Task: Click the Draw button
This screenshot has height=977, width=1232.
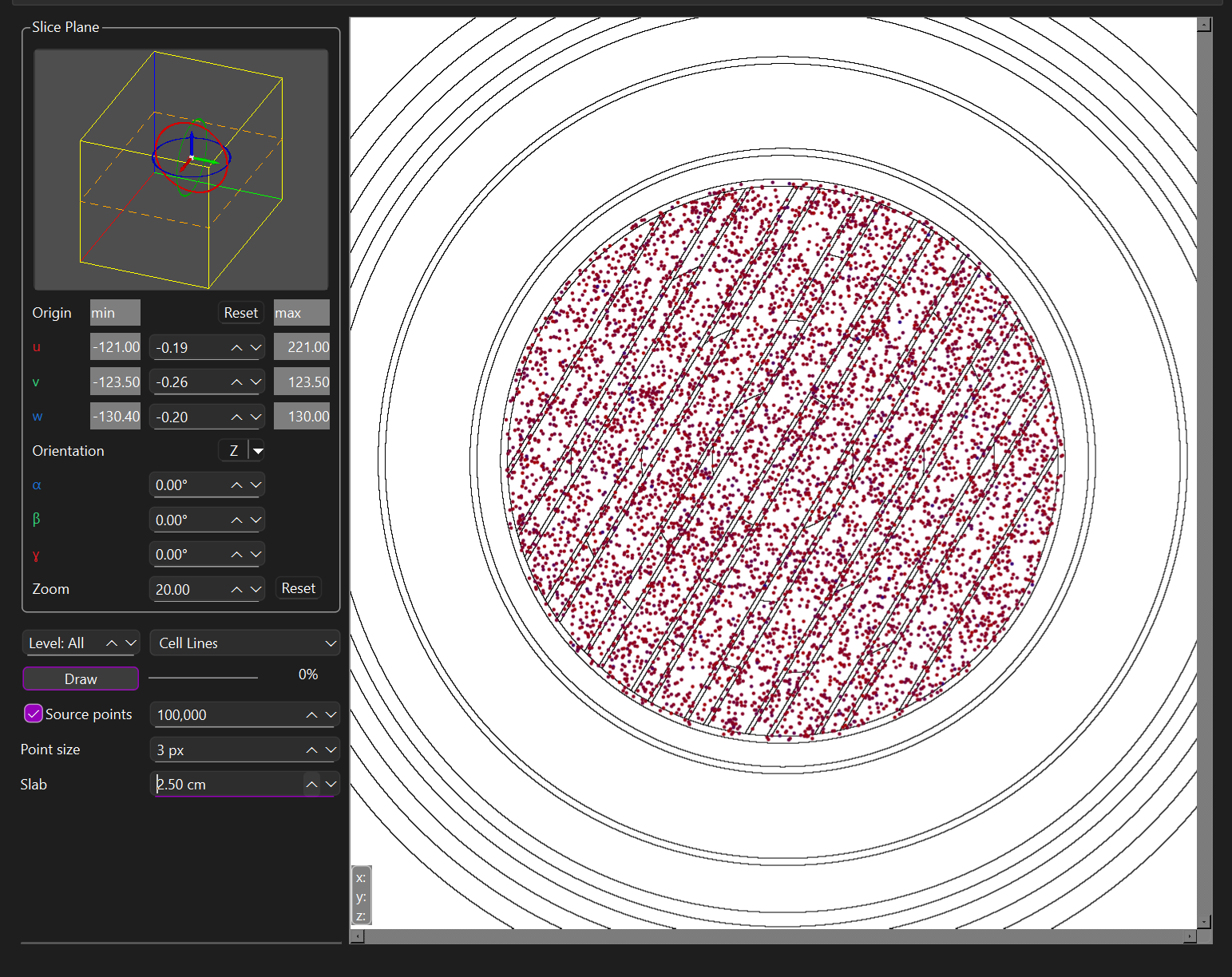Action: pyautogui.click(x=81, y=678)
